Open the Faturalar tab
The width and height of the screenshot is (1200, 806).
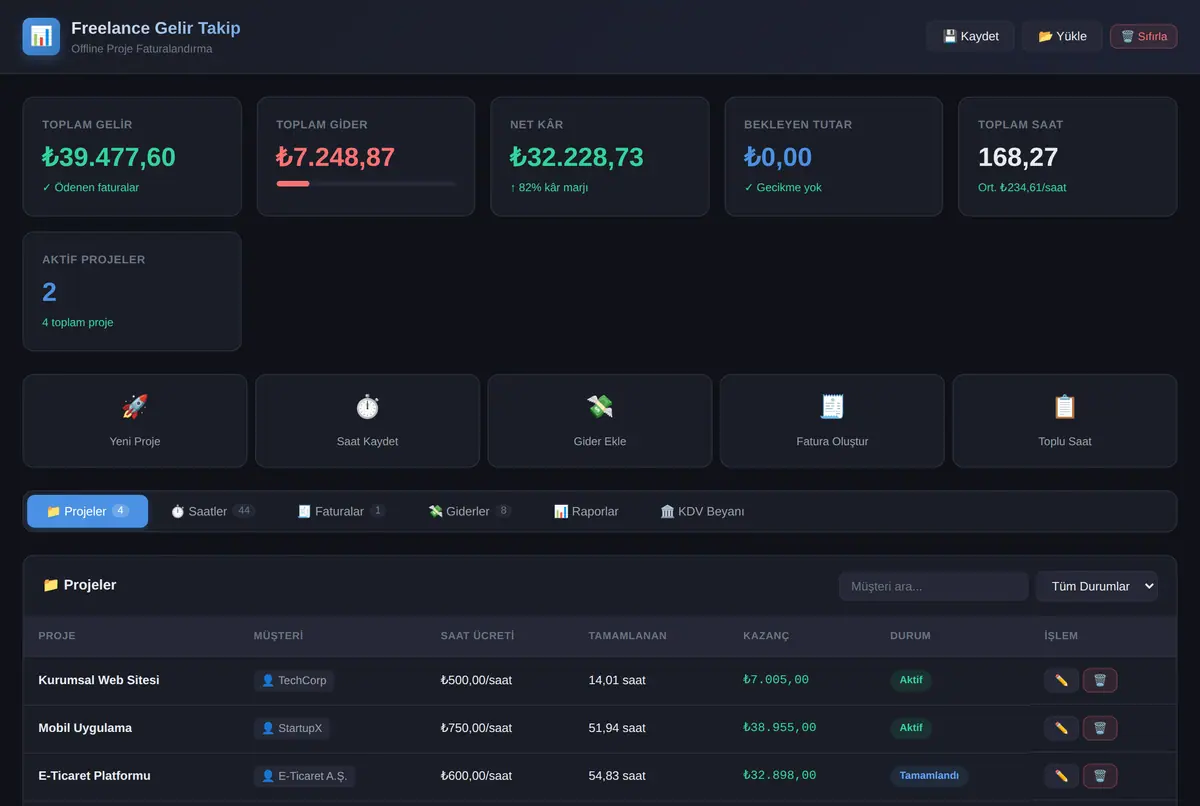pos(341,511)
